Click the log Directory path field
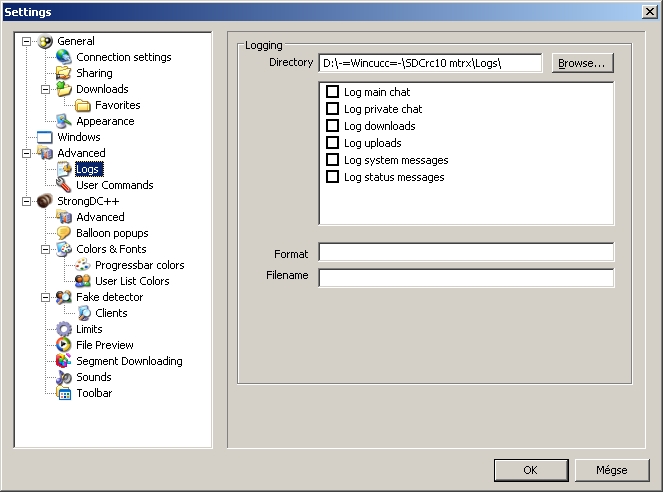The height and width of the screenshot is (492, 663). click(x=430, y=63)
